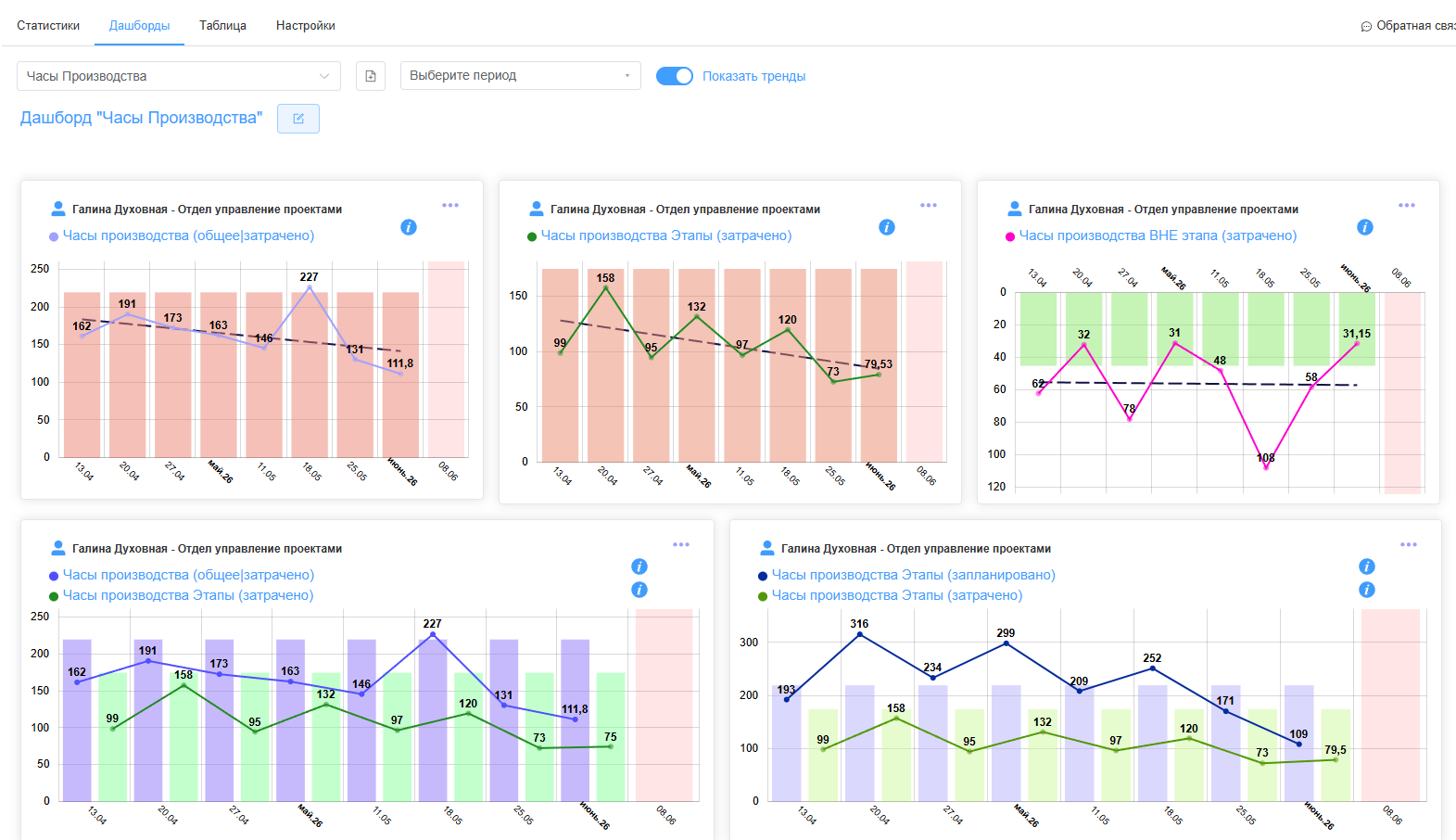Click Этапы (затрачено) link in the запланировано card

897,595
